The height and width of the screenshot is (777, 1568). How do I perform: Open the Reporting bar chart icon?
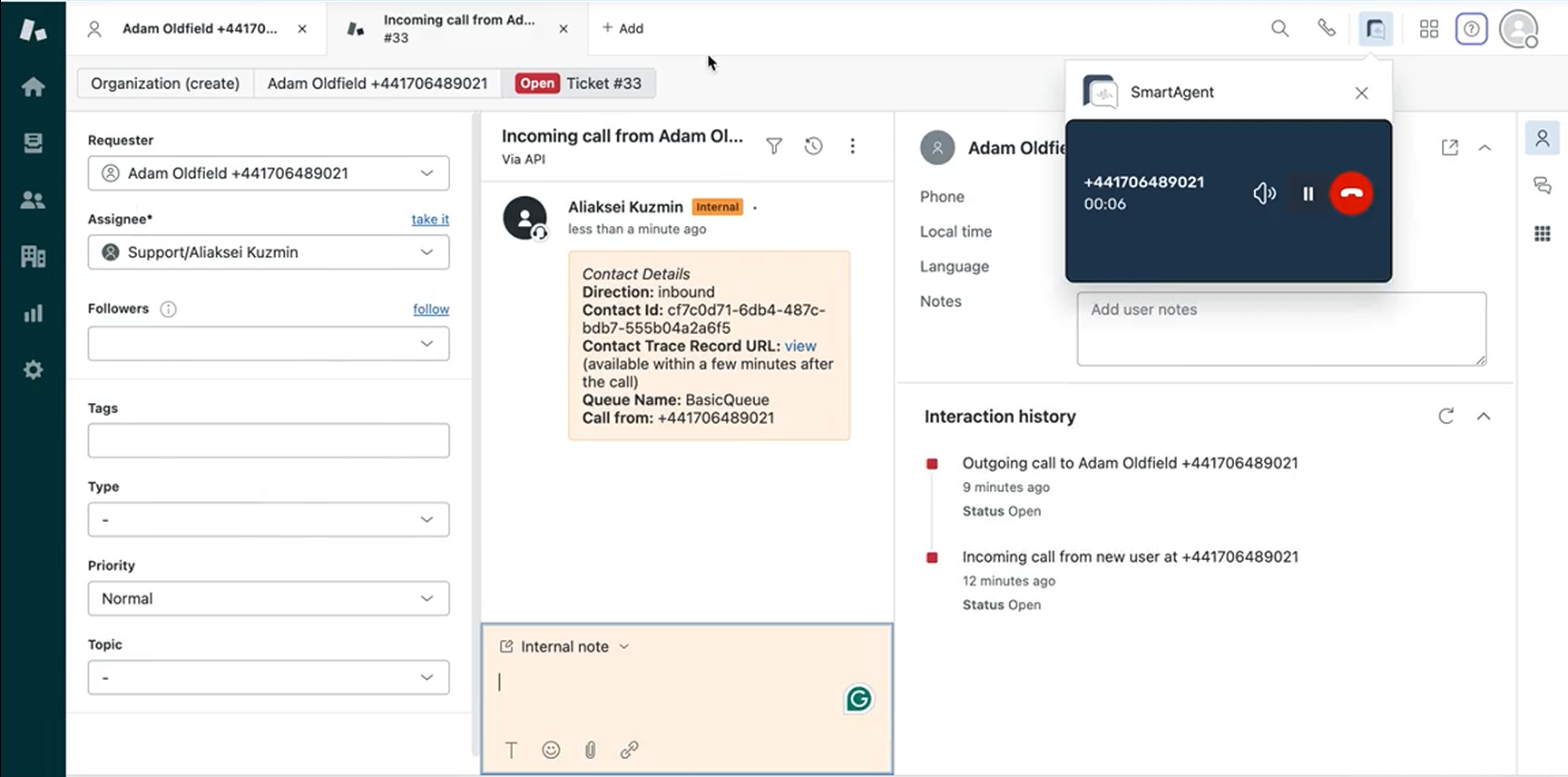[x=33, y=314]
